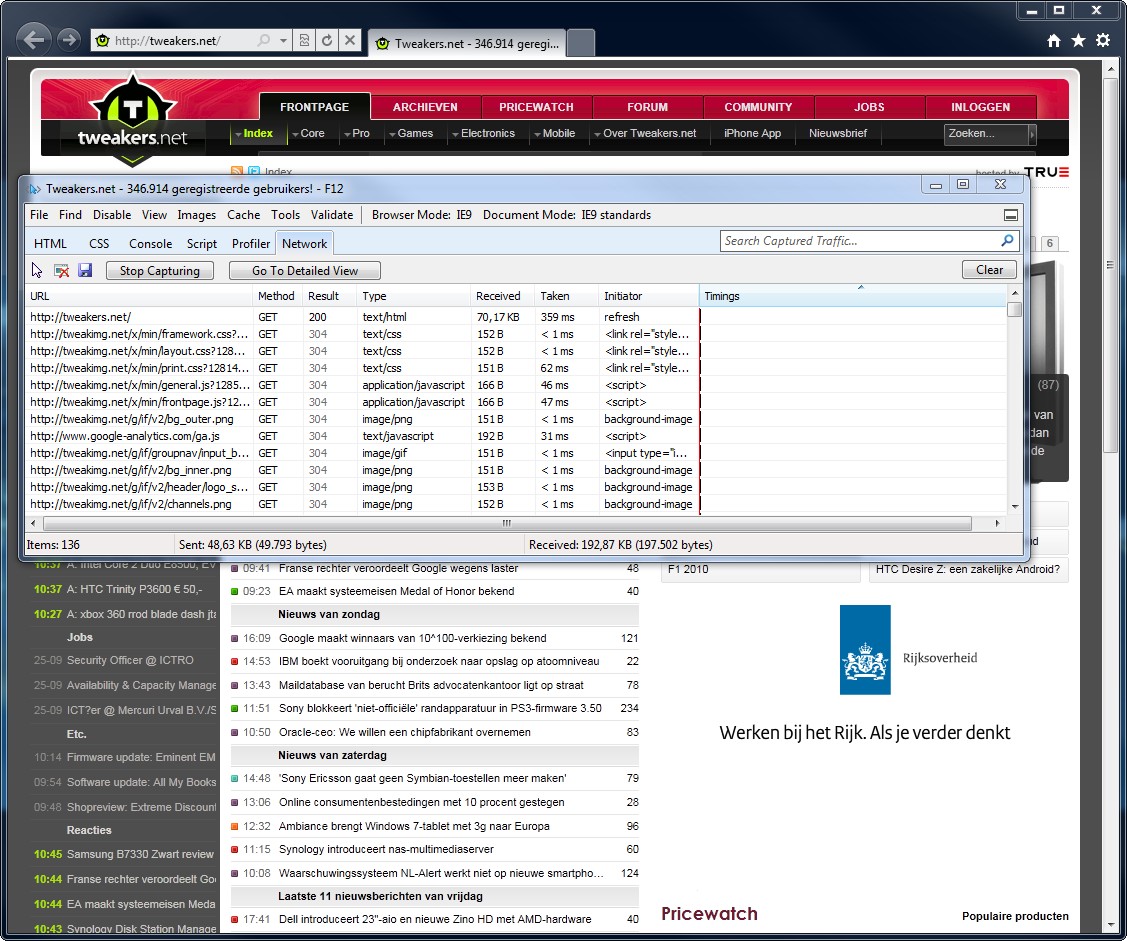Open Browser Mode: IE9 menu
The width and height of the screenshot is (1127, 941).
(x=422, y=215)
